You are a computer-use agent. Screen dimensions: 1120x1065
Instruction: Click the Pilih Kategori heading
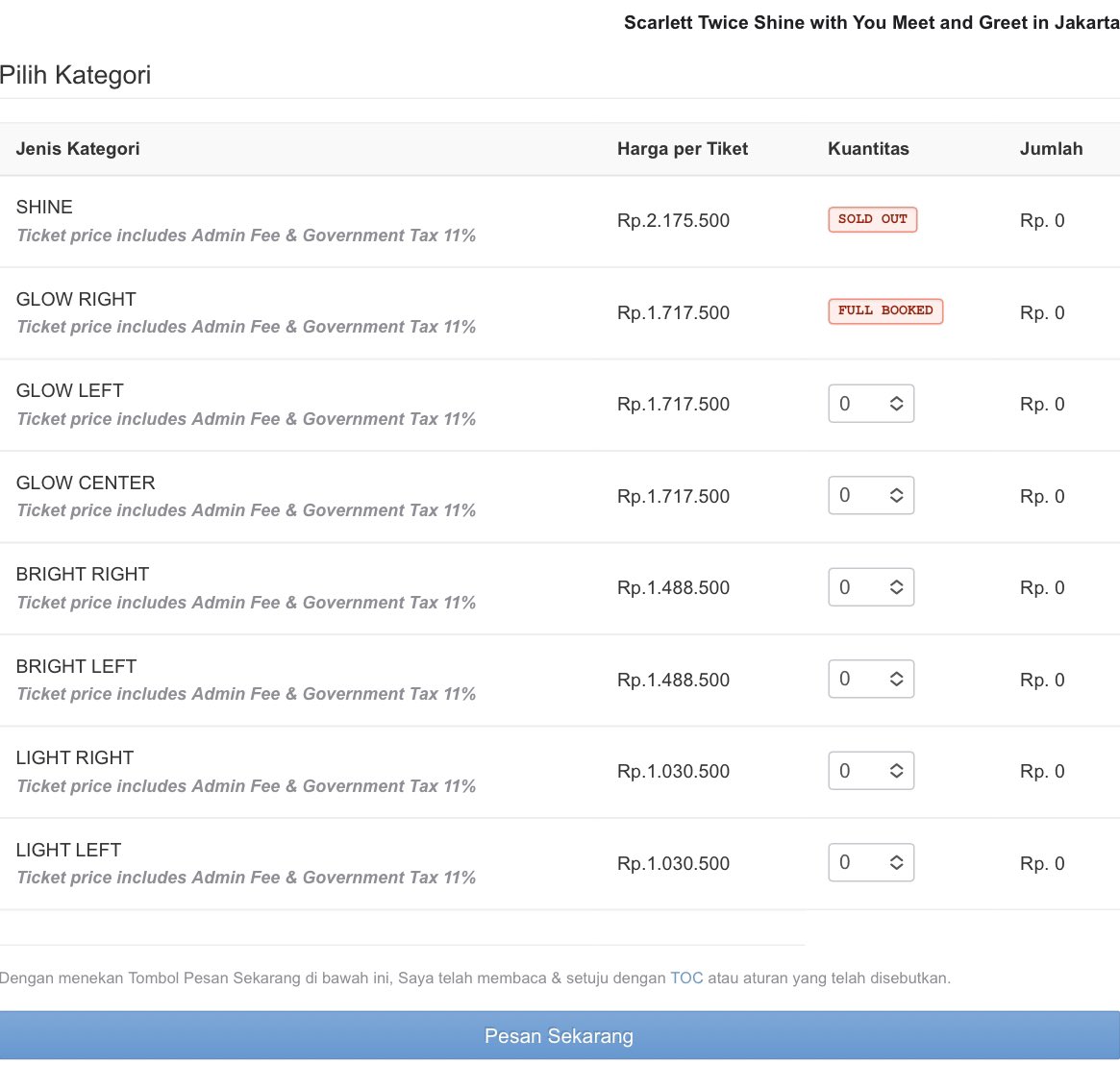click(76, 75)
